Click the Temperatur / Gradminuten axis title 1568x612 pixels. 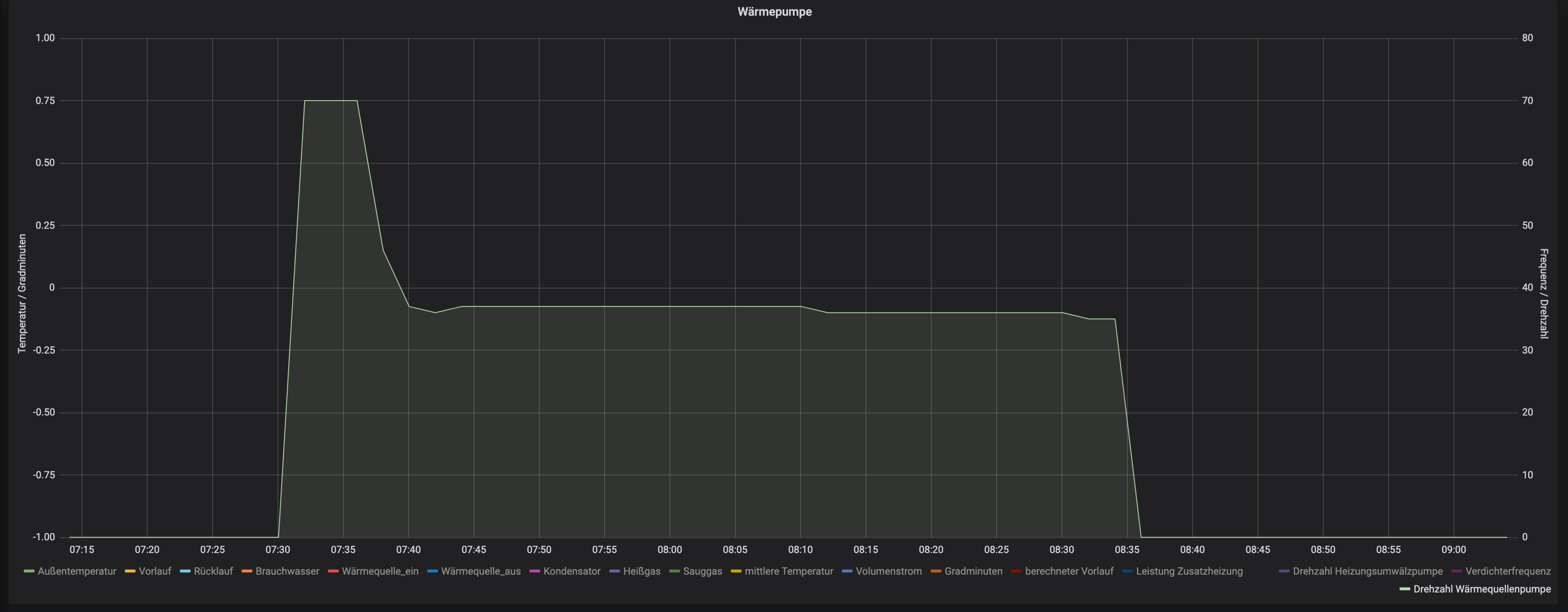pyautogui.click(x=22, y=293)
